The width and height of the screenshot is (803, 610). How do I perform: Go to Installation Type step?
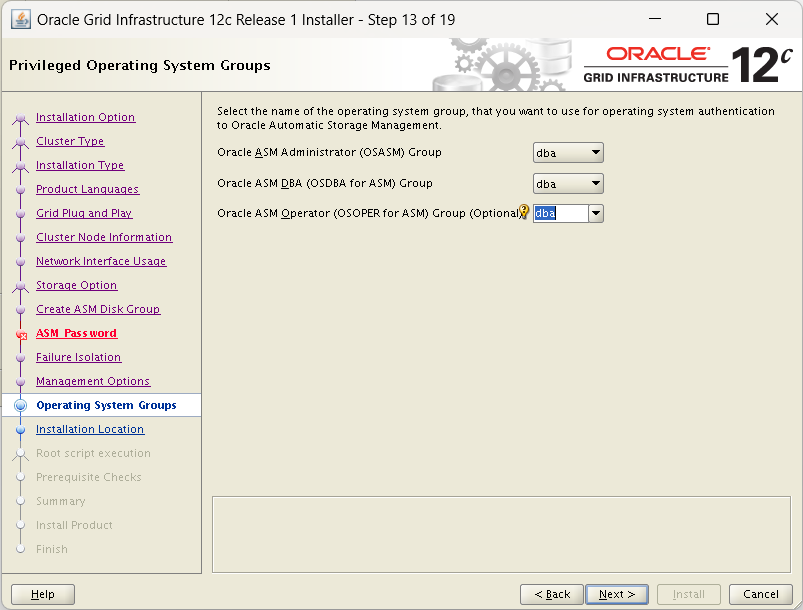80,165
